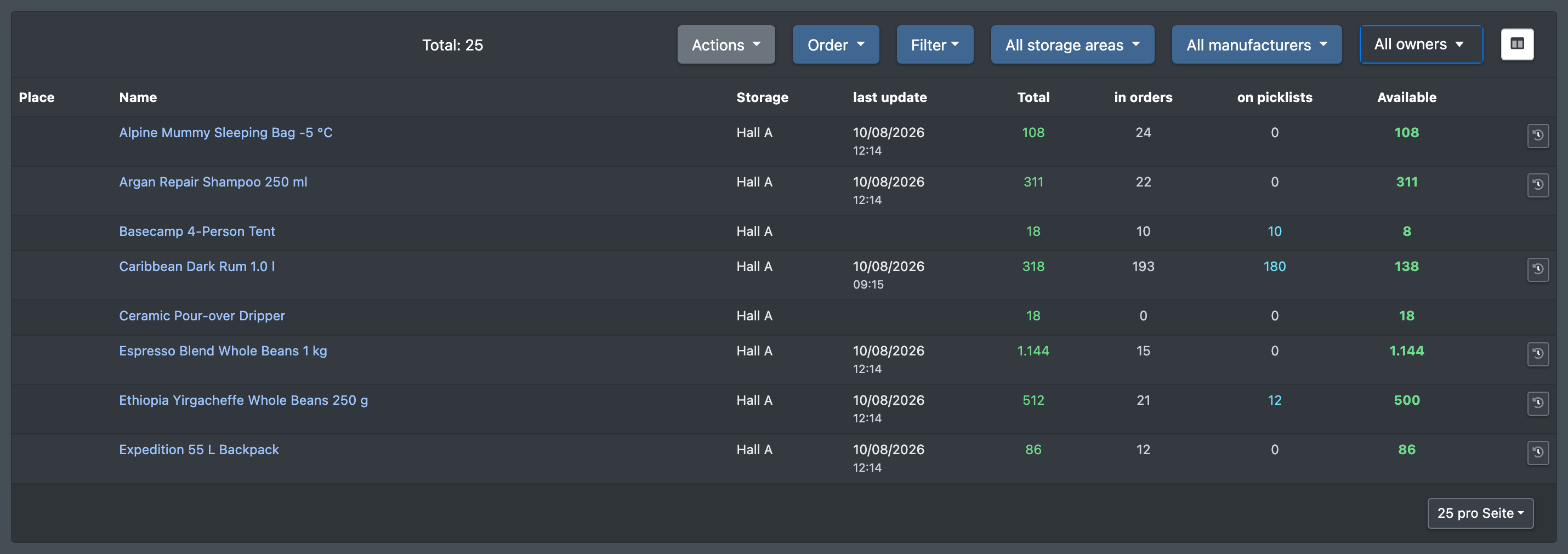Open stock history for Ethiopia Yirgacheffe Whole Beans

click(x=1537, y=403)
